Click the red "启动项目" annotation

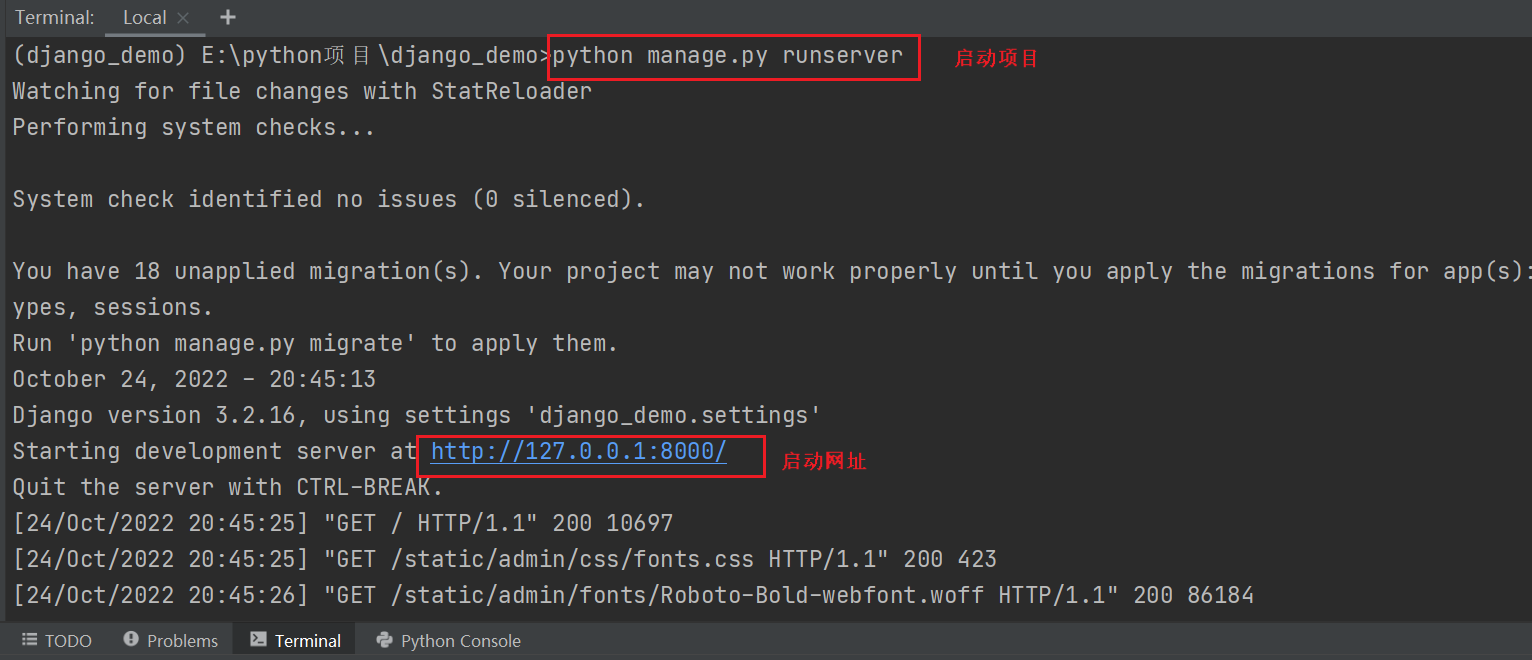tap(996, 59)
